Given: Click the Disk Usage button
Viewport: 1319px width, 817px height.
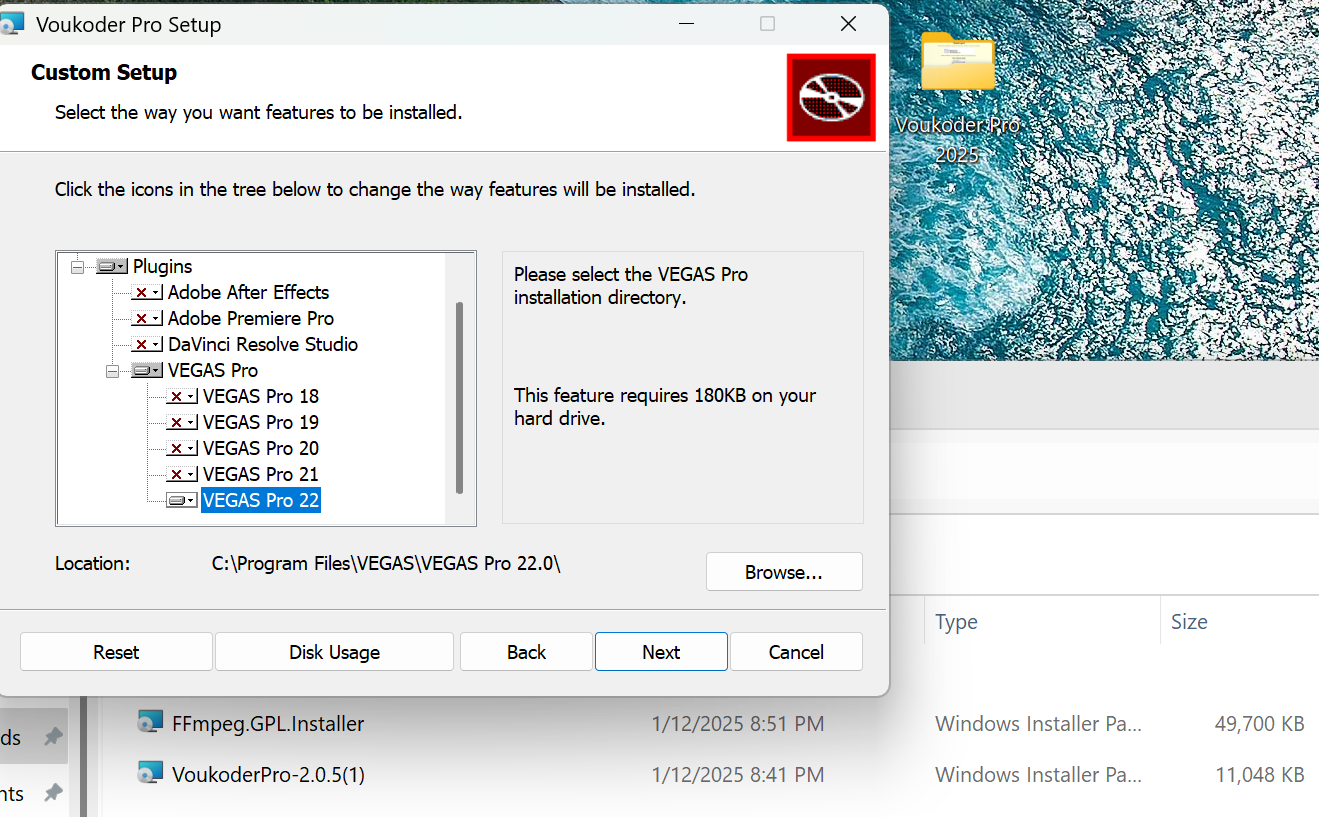Looking at the screenshot, I should (334, 652).
